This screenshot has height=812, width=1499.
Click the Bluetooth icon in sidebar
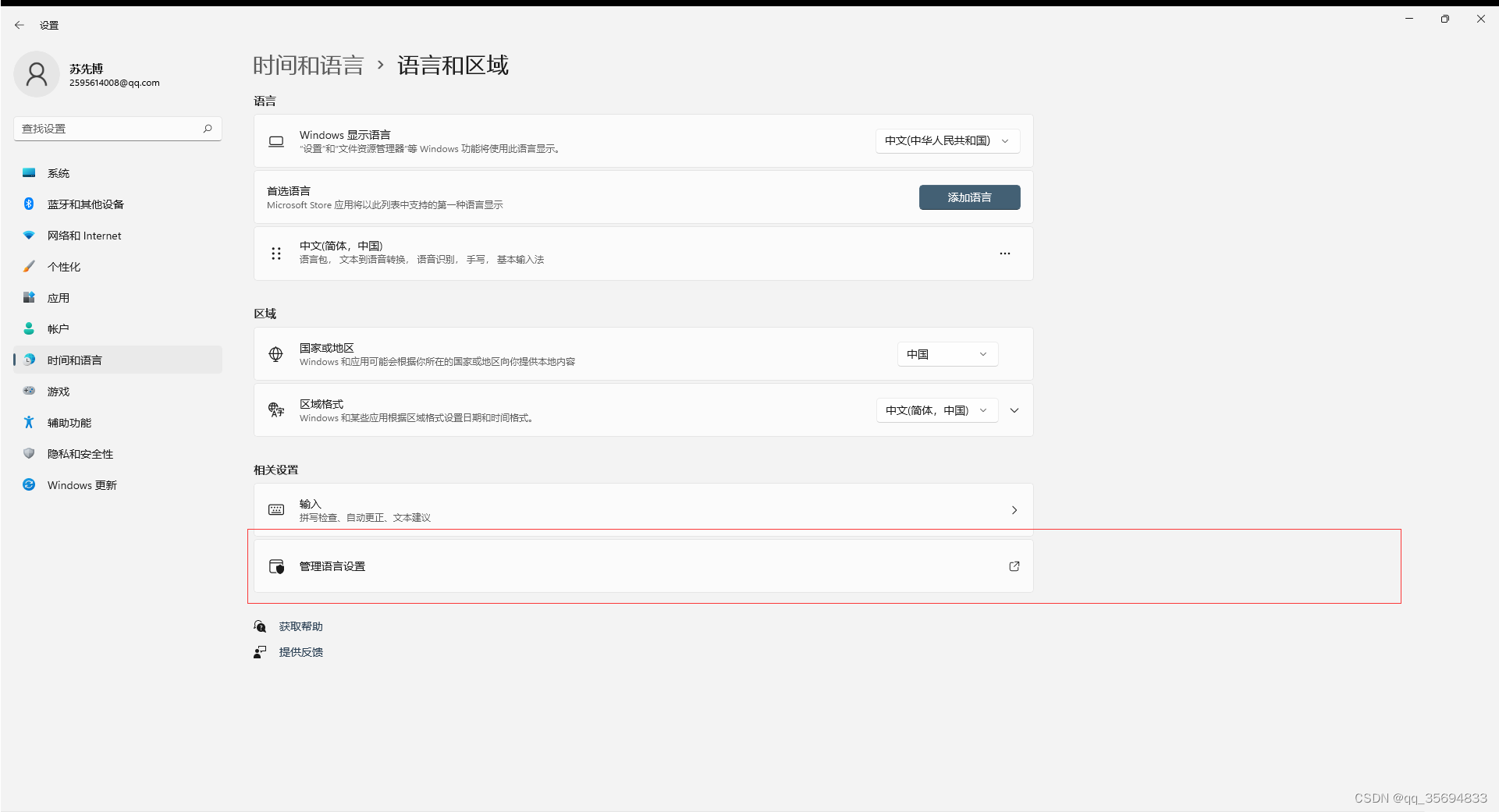[29, 204]
